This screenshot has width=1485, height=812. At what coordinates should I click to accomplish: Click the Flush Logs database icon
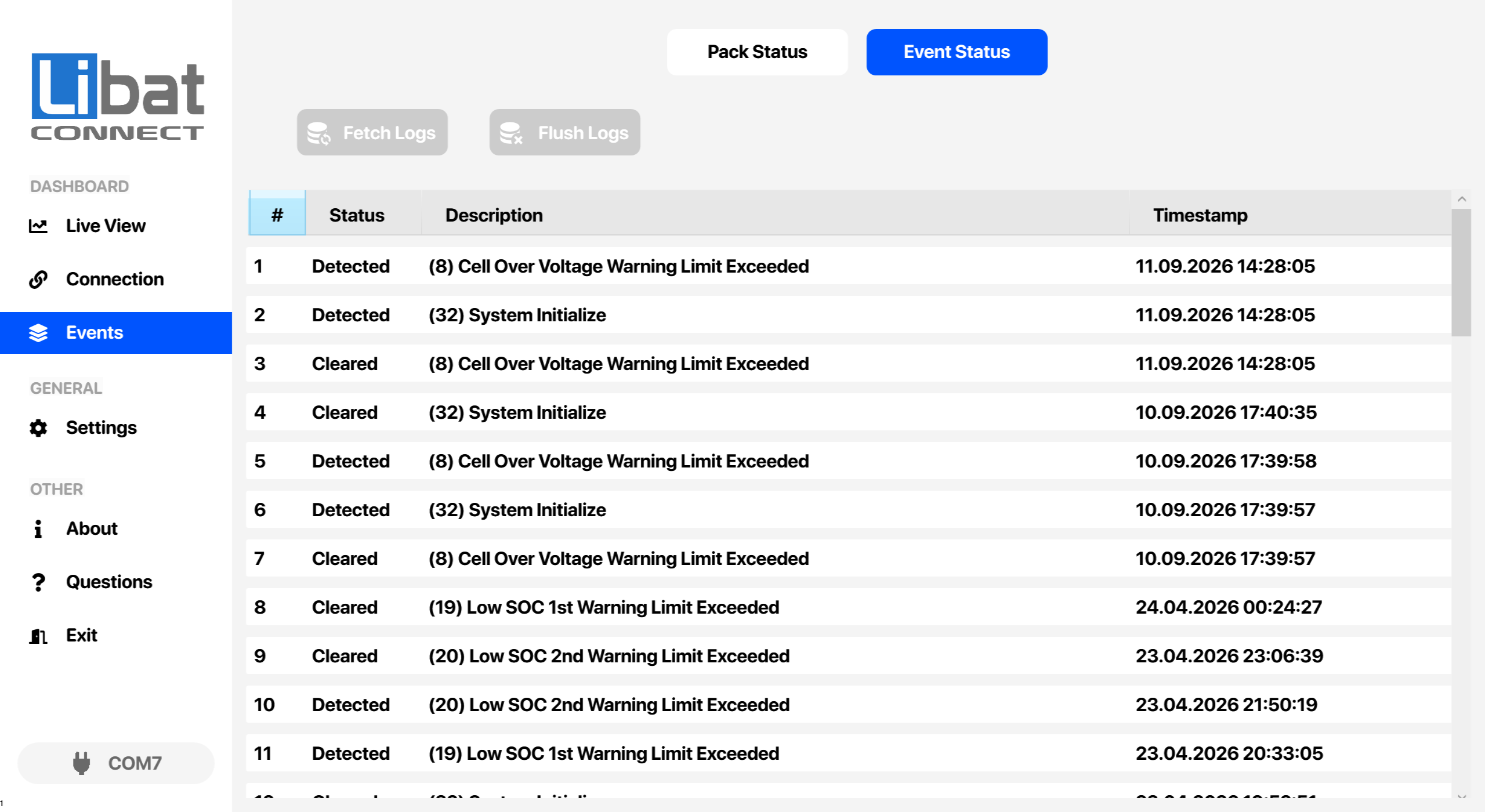[511, 133]
